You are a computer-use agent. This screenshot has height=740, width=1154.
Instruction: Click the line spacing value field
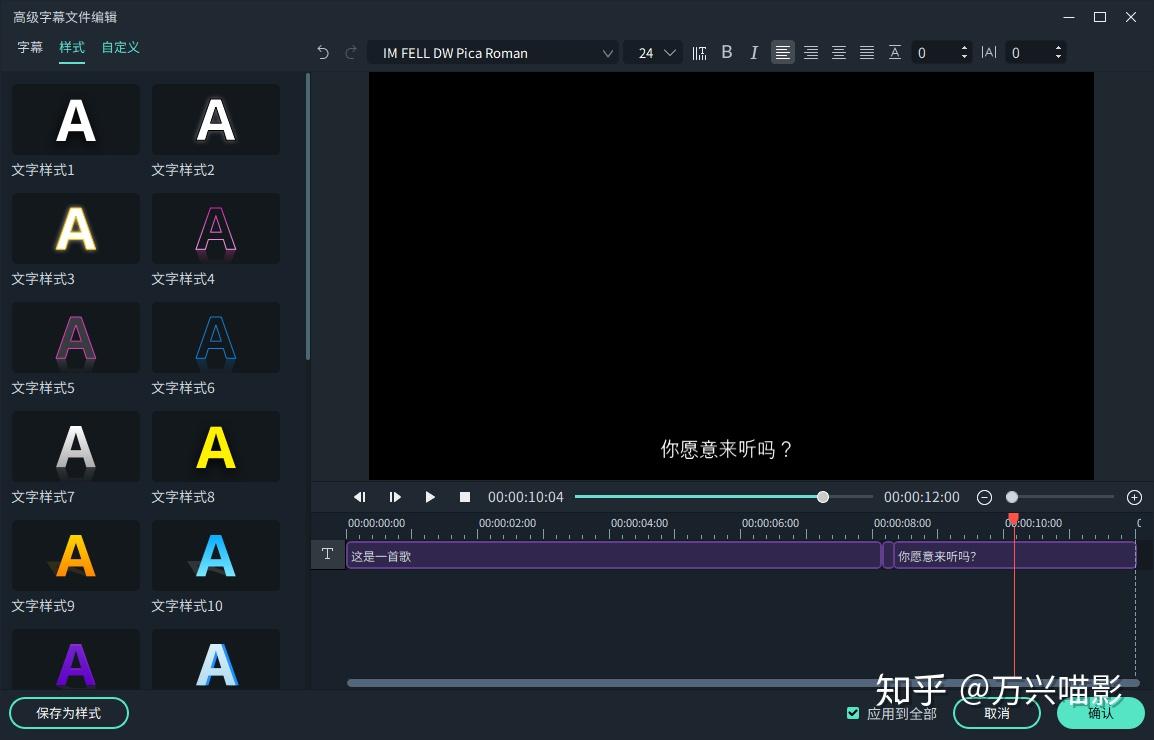(x=941, y=52)
